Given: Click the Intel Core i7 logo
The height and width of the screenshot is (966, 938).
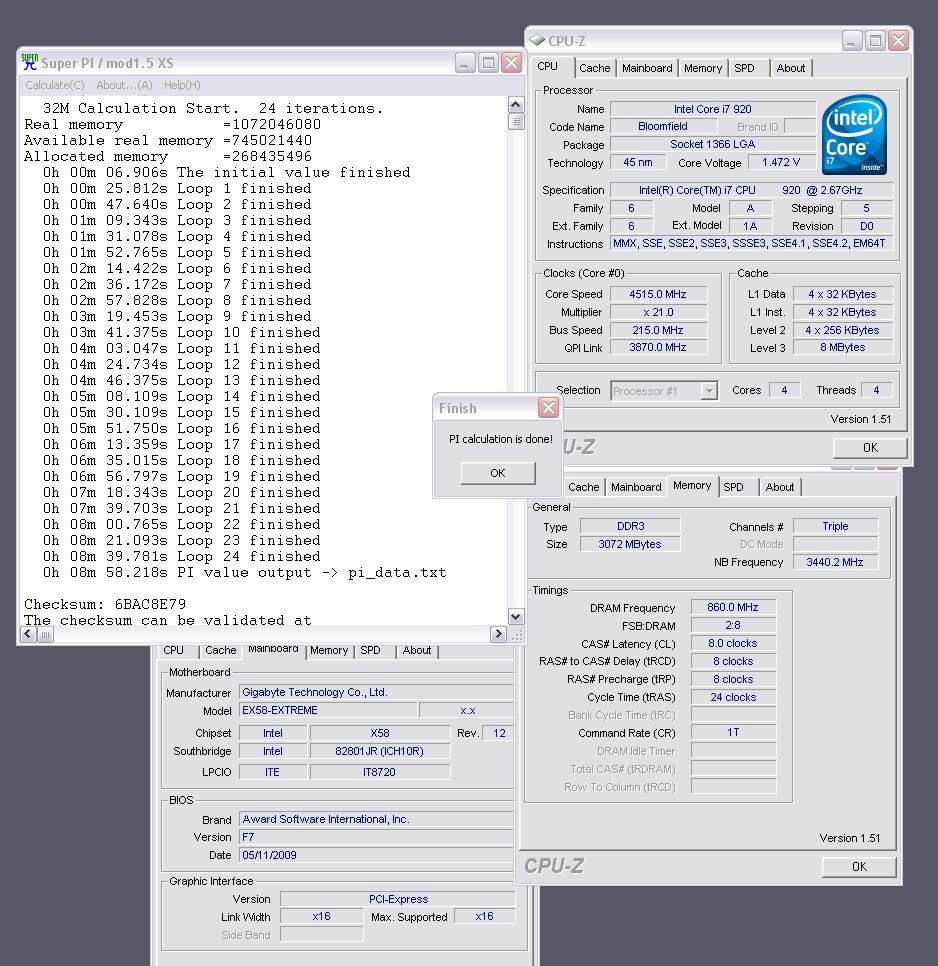Looking at the screenshot, I should (854, 135).
